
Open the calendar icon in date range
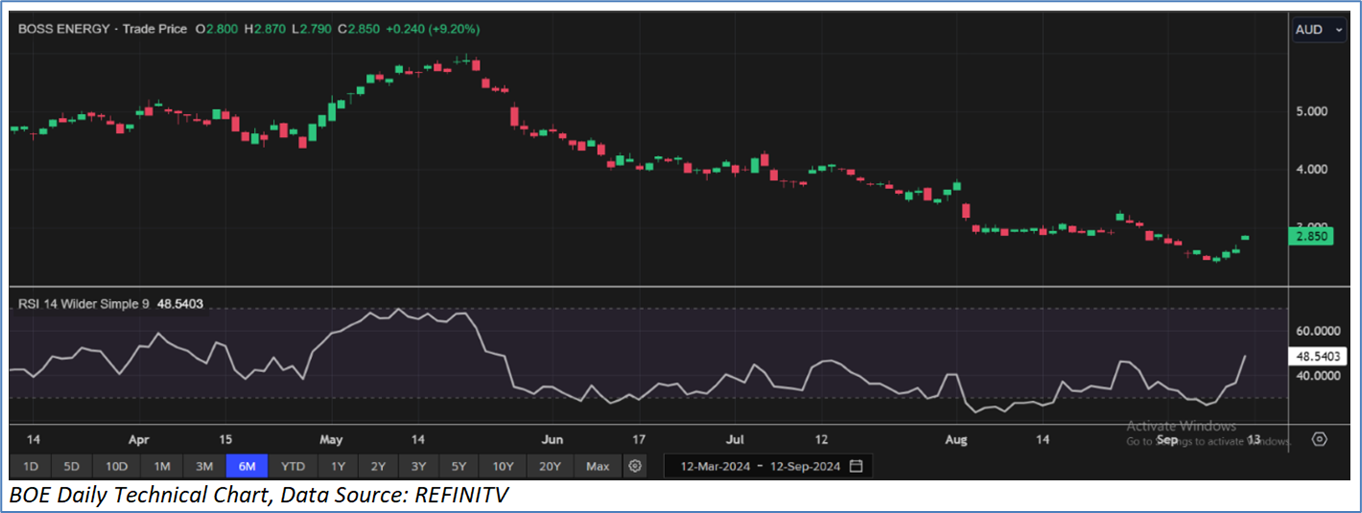click(856, 466)
